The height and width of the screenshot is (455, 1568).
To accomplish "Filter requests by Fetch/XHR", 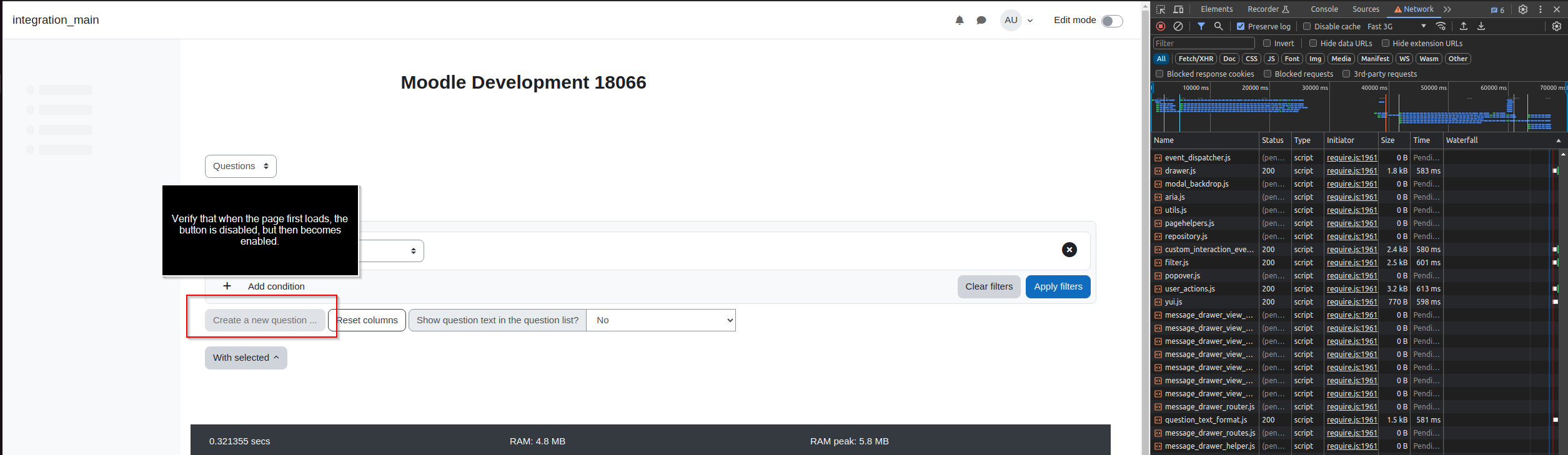I will [x=1196, y=59].
